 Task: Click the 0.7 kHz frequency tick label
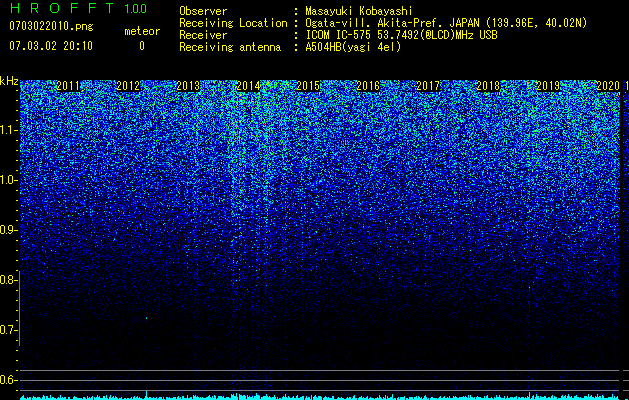pos(7,330)
